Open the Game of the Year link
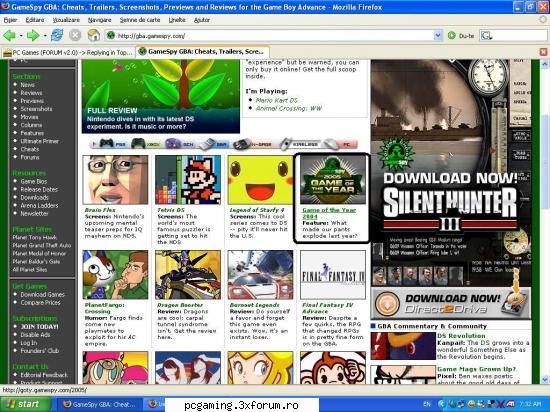This screenshot has height=412, width=550. (x=329, y=213)
